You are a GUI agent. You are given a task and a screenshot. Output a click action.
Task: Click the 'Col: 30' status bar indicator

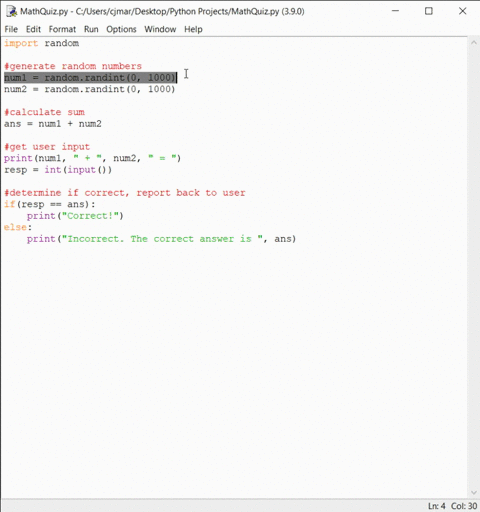464,506
